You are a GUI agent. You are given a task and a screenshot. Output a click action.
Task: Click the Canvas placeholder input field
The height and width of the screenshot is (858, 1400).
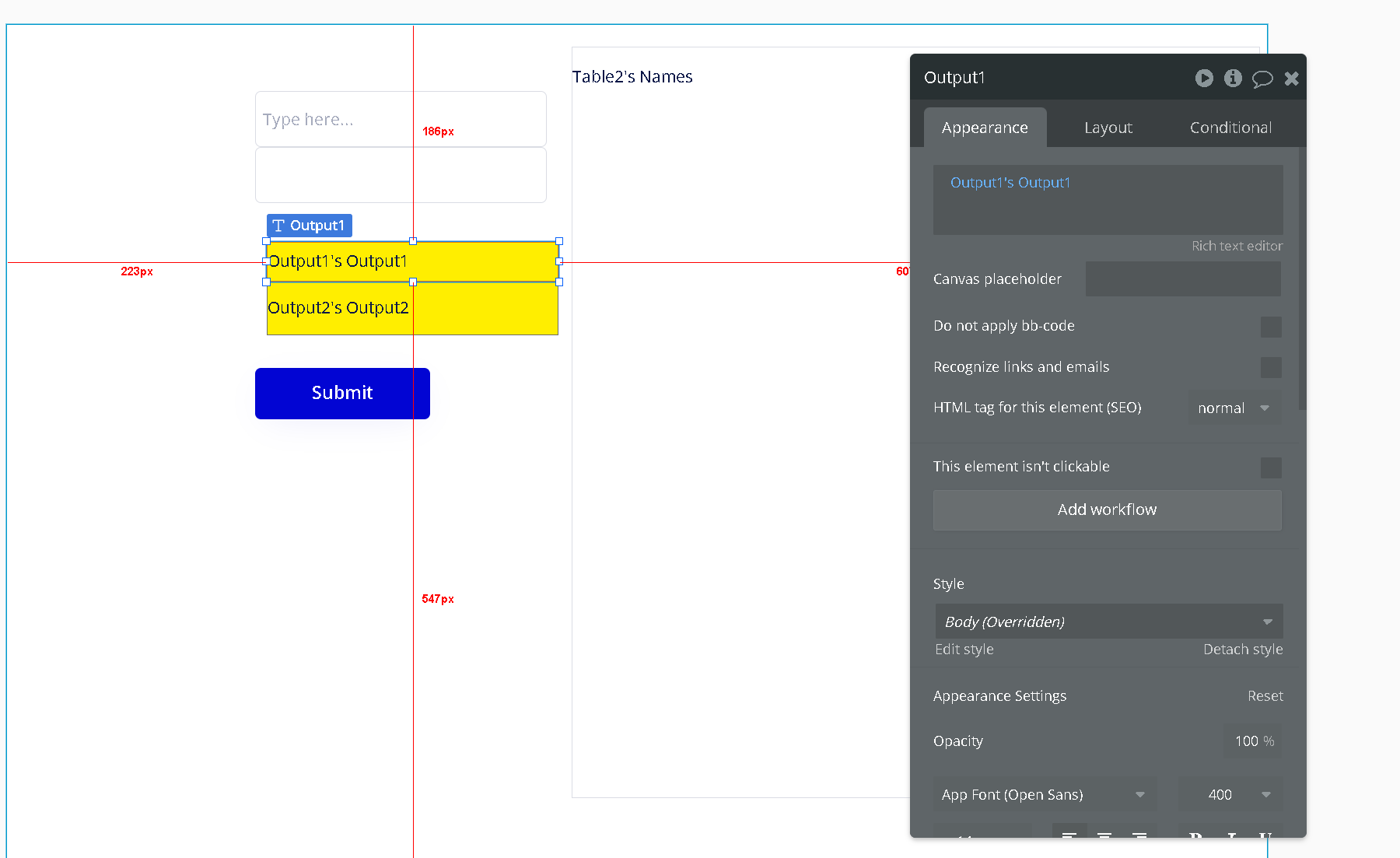[x=1182, y=279]
